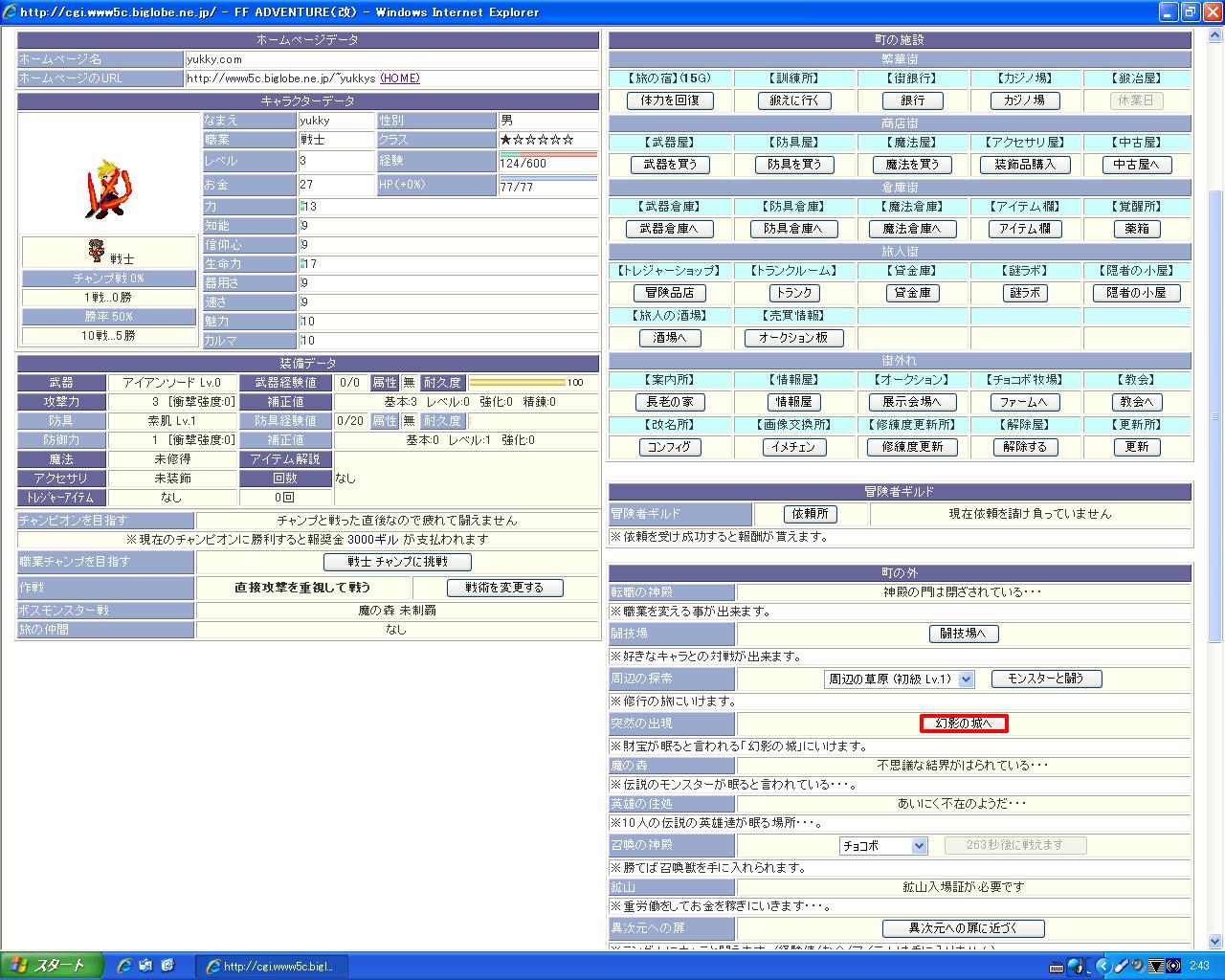Open ファームへ chocobo farm
Image resolution: width=1225 pixels, height=980 pixels.
pyautogui.click(x=1024, y=402)
